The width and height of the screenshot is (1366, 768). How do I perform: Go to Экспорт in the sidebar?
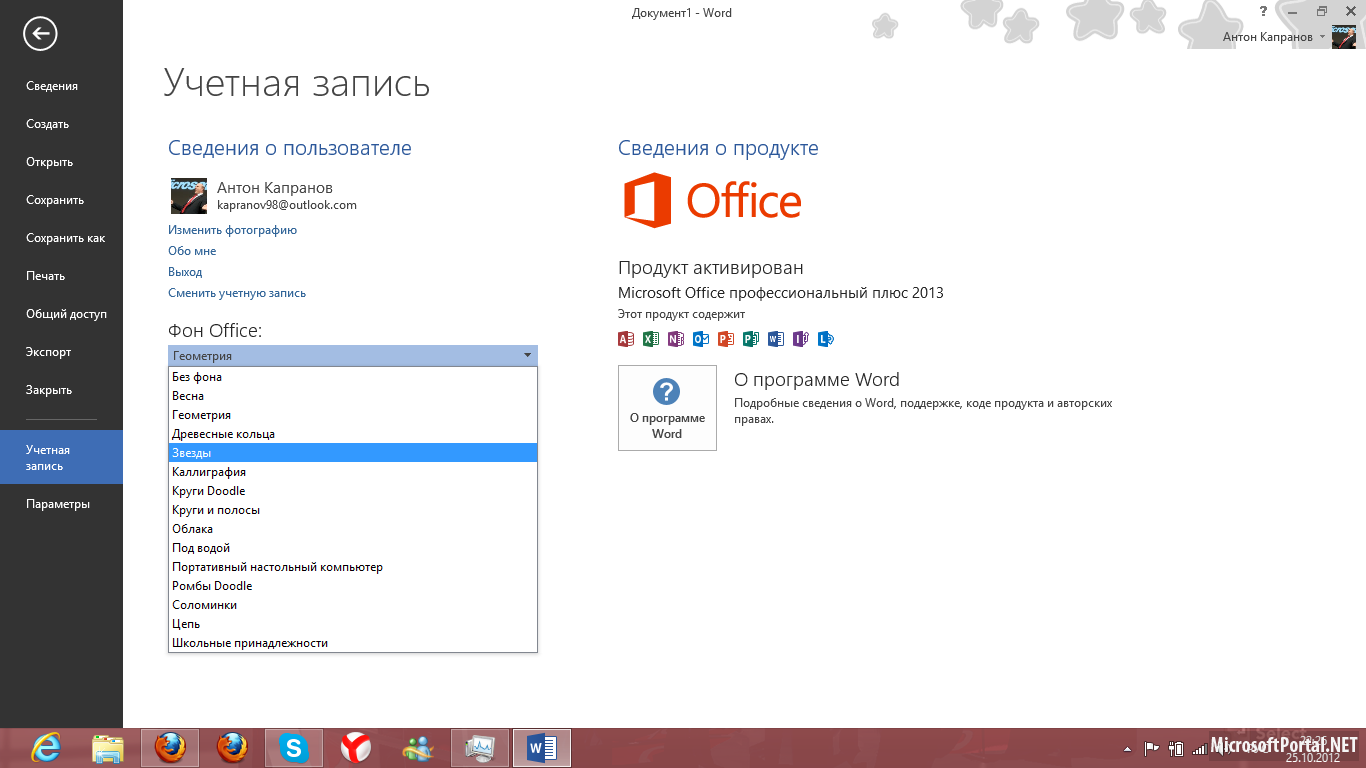click(61, 352)
